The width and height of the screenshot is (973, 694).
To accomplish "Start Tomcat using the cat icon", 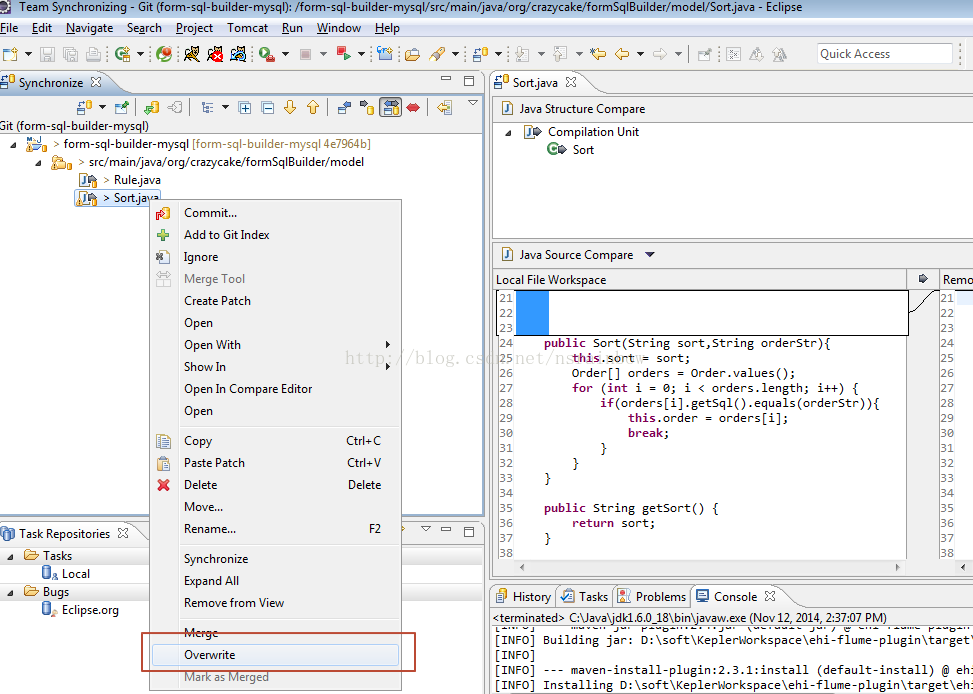I will (192, 55).
